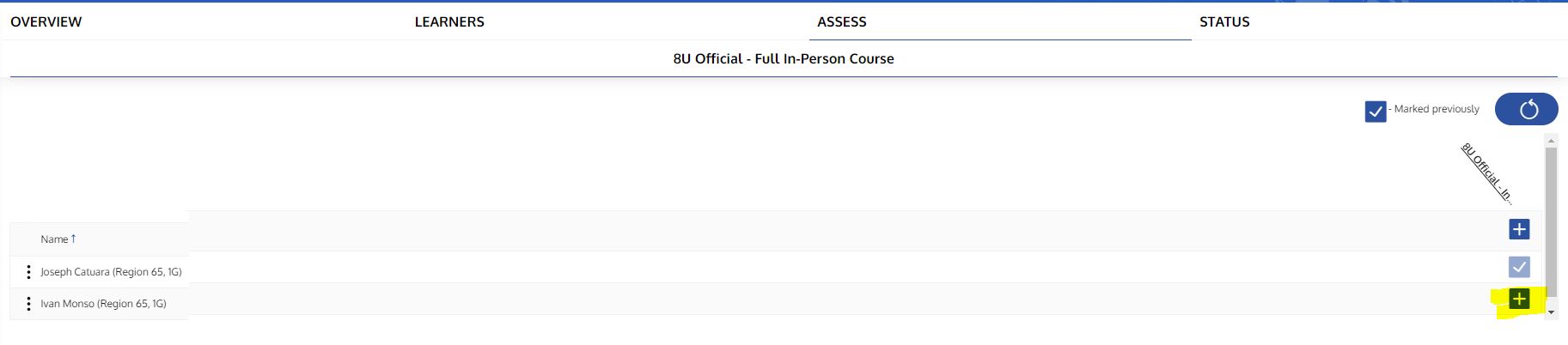Viewport: 1568px width, 345px height.
Task: Click the refresh circular arrow button
Action: (x=1527, y=109)
